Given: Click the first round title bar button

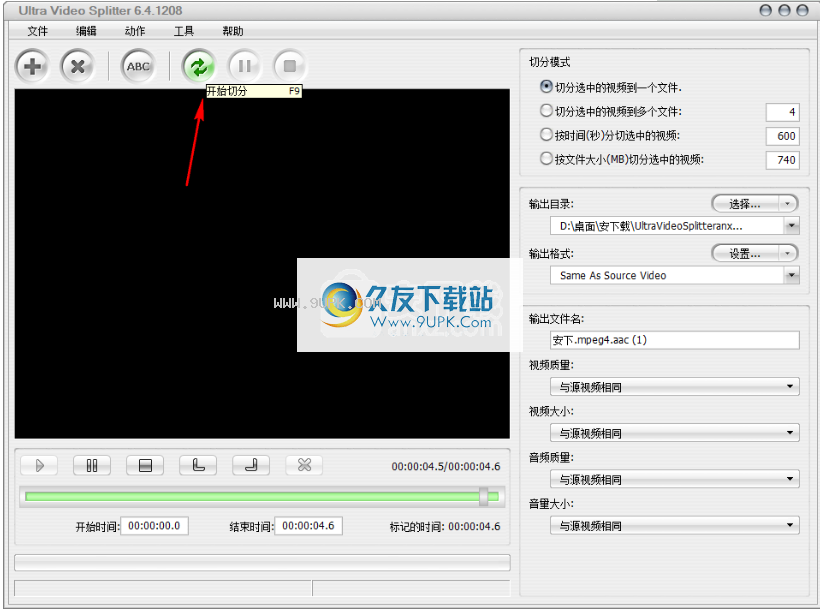Looking at the screenshot, I should (765, 10).
